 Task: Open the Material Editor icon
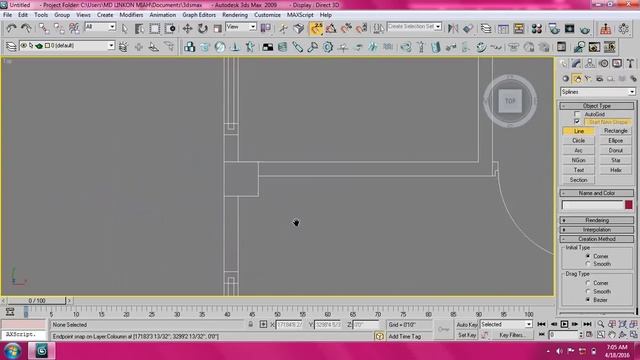(537, 28)
